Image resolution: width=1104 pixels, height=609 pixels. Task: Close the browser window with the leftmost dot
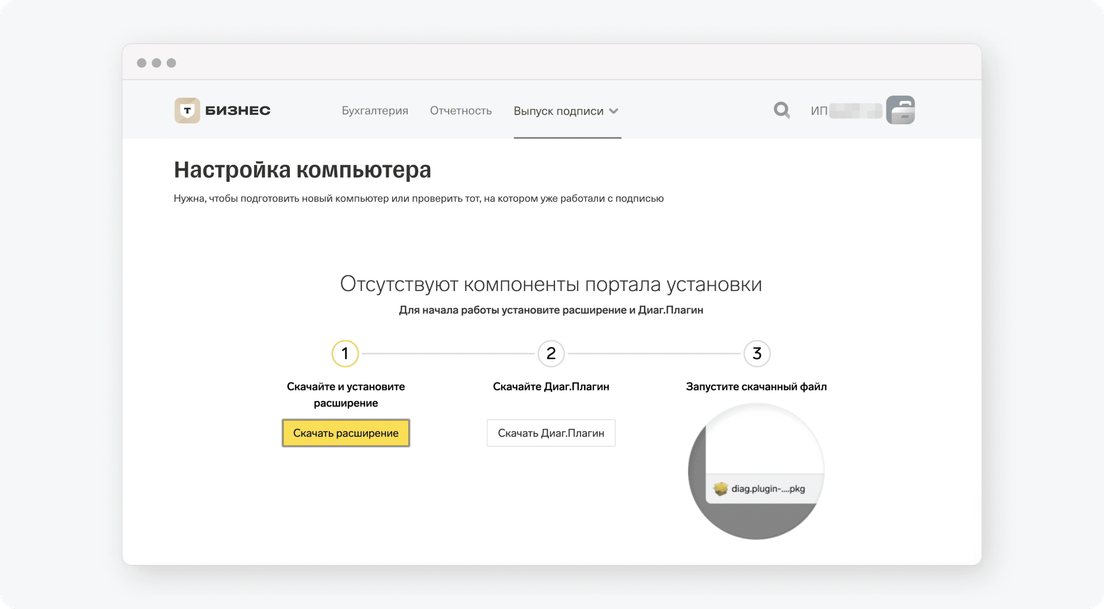tap(142, 63)
